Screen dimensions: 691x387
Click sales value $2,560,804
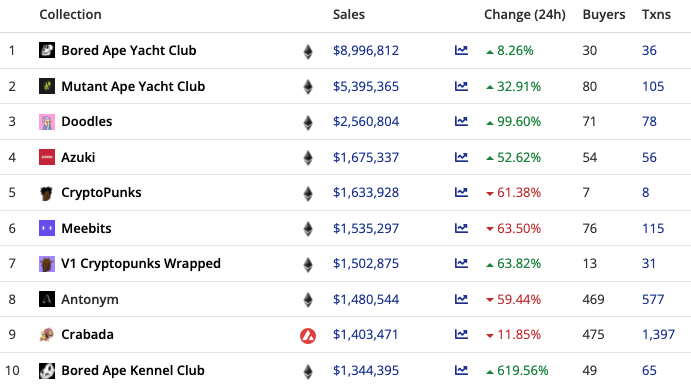(366, 121)
